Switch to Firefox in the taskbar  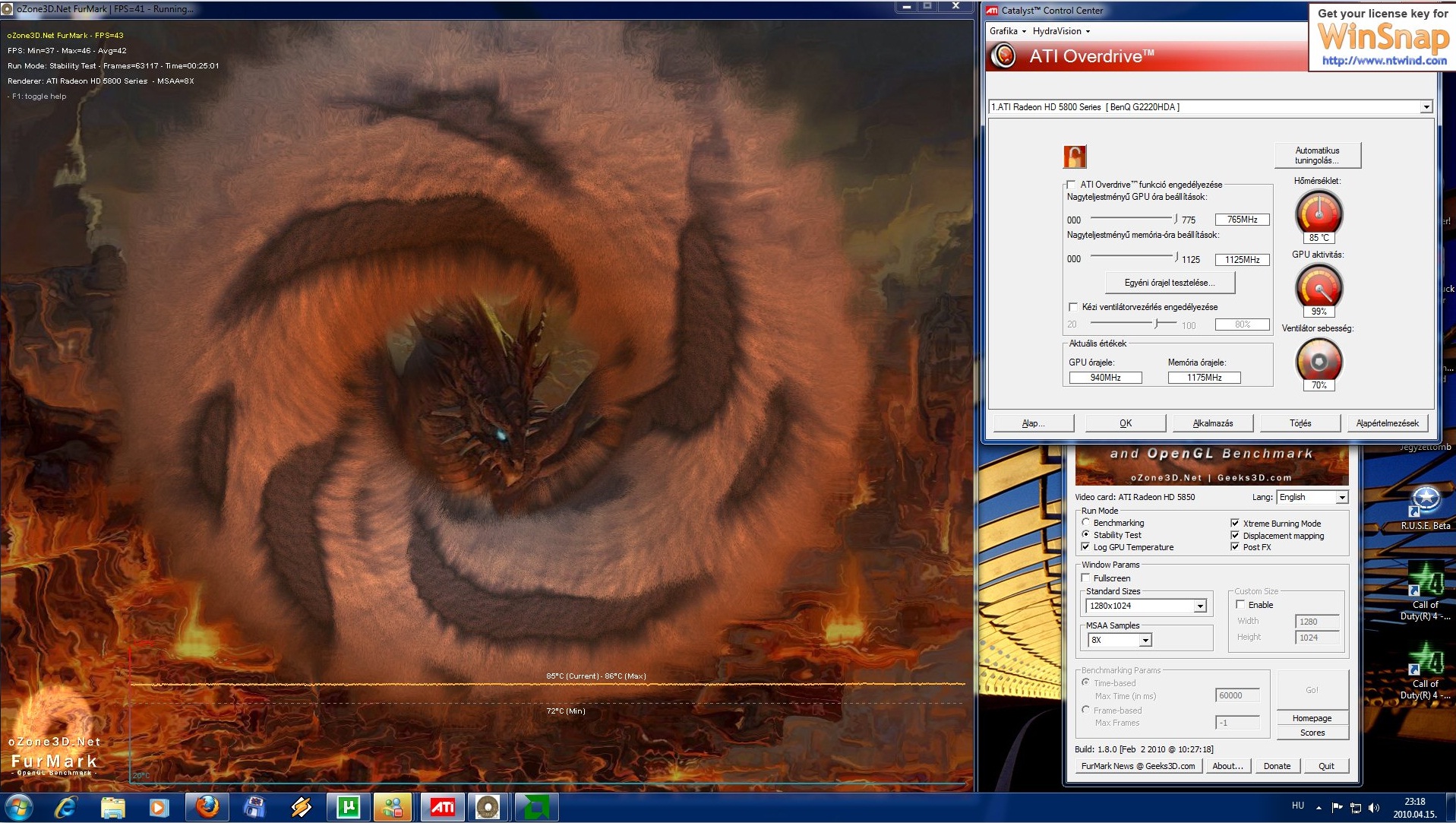tap(207, 807)
